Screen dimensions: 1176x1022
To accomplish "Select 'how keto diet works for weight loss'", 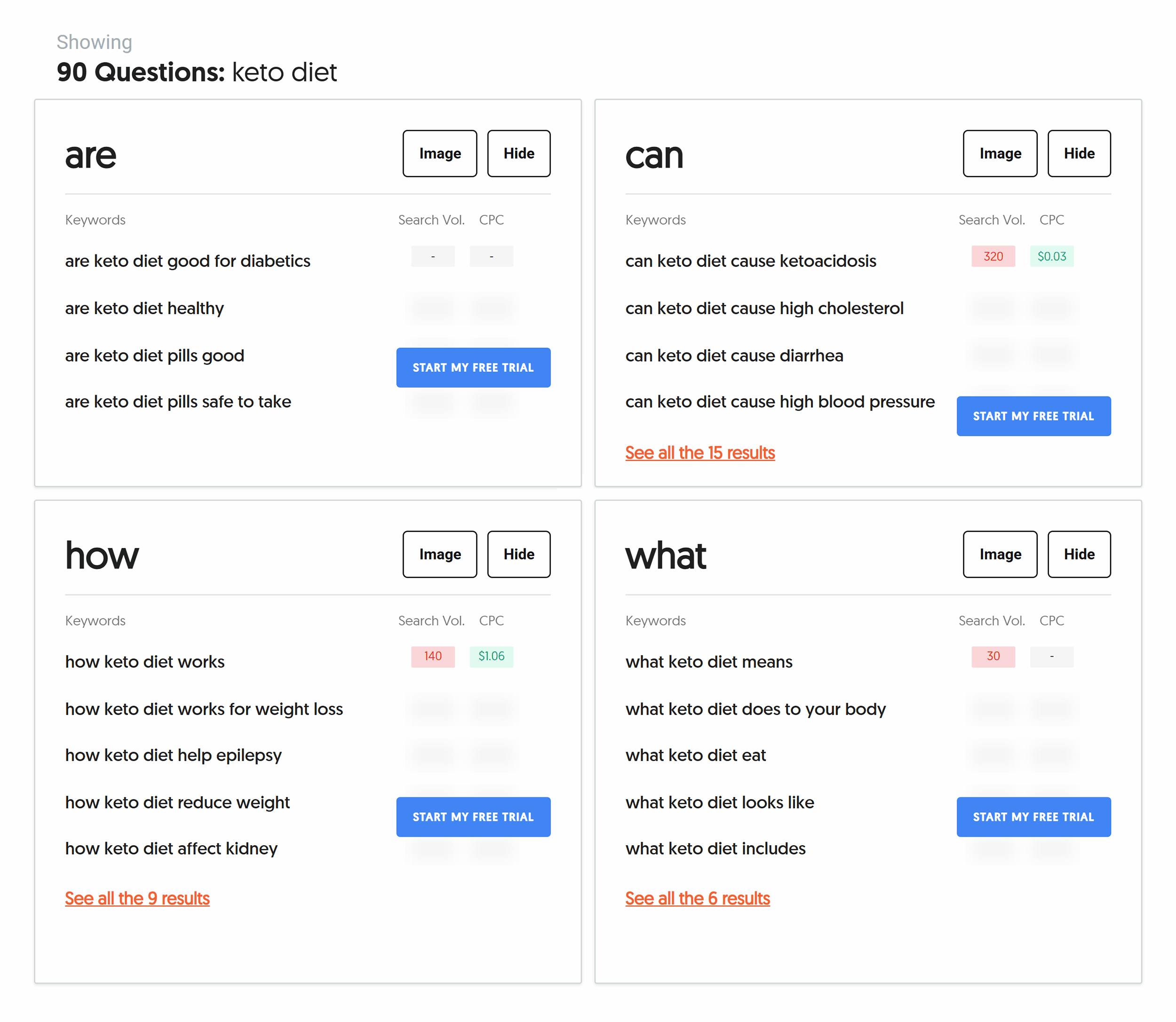I will click(204, 709).
